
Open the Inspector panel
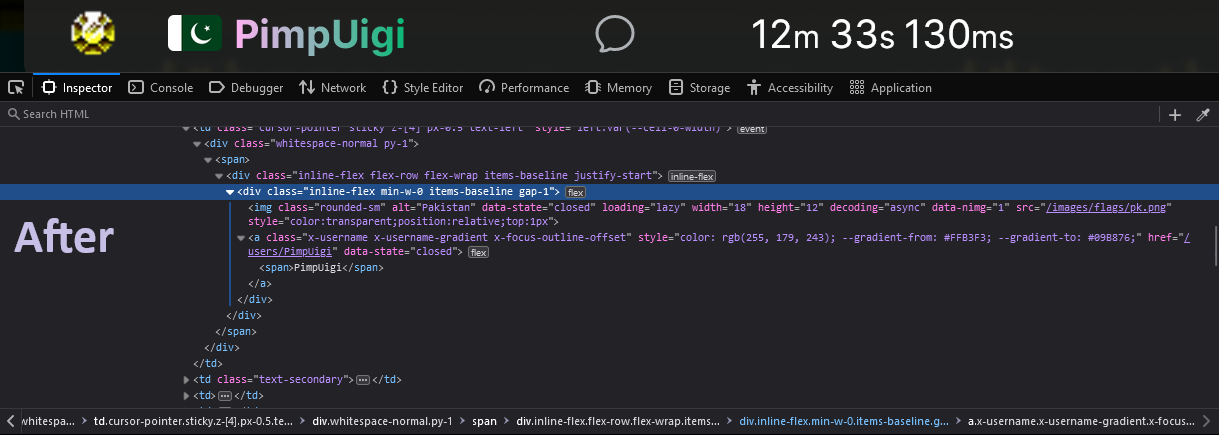[77, 88]
